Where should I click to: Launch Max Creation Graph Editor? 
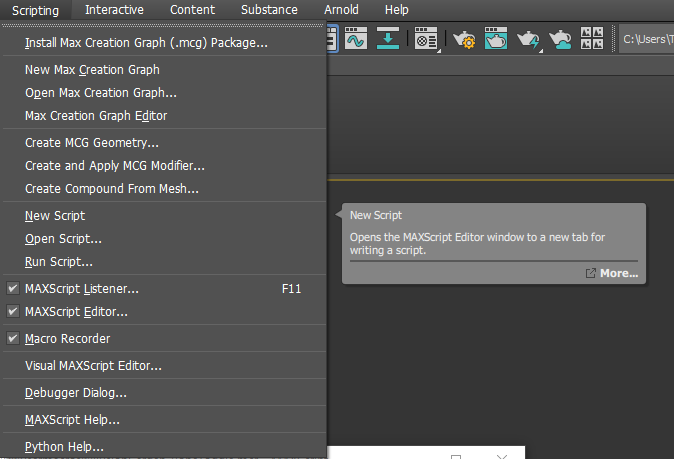point(164,116)
